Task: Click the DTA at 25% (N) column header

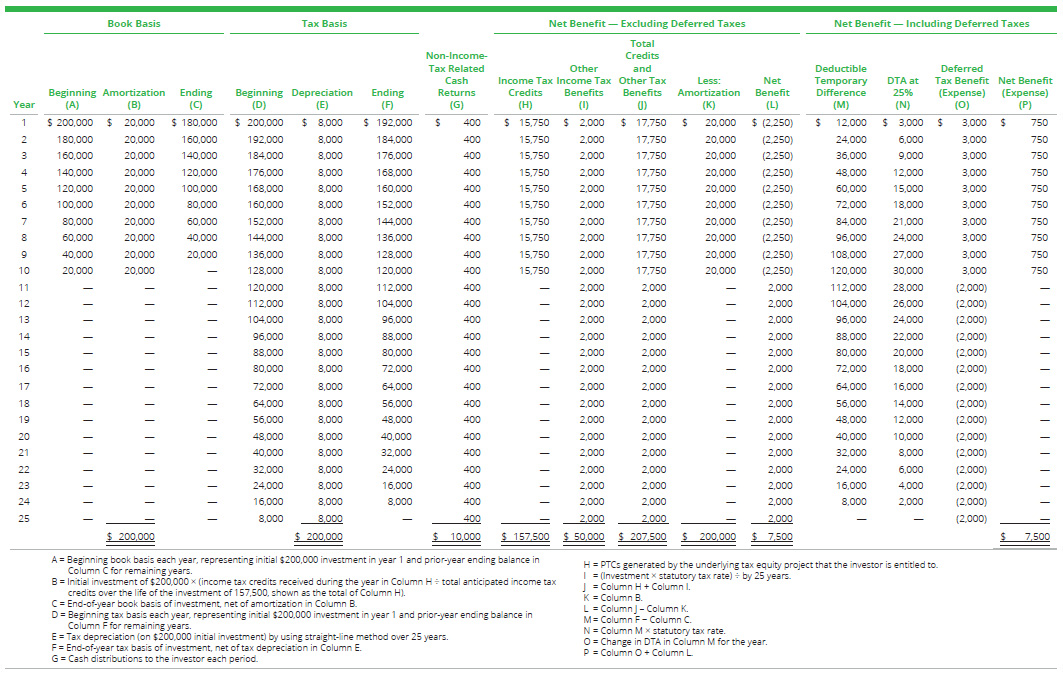Action: click(x=902, y=92)
